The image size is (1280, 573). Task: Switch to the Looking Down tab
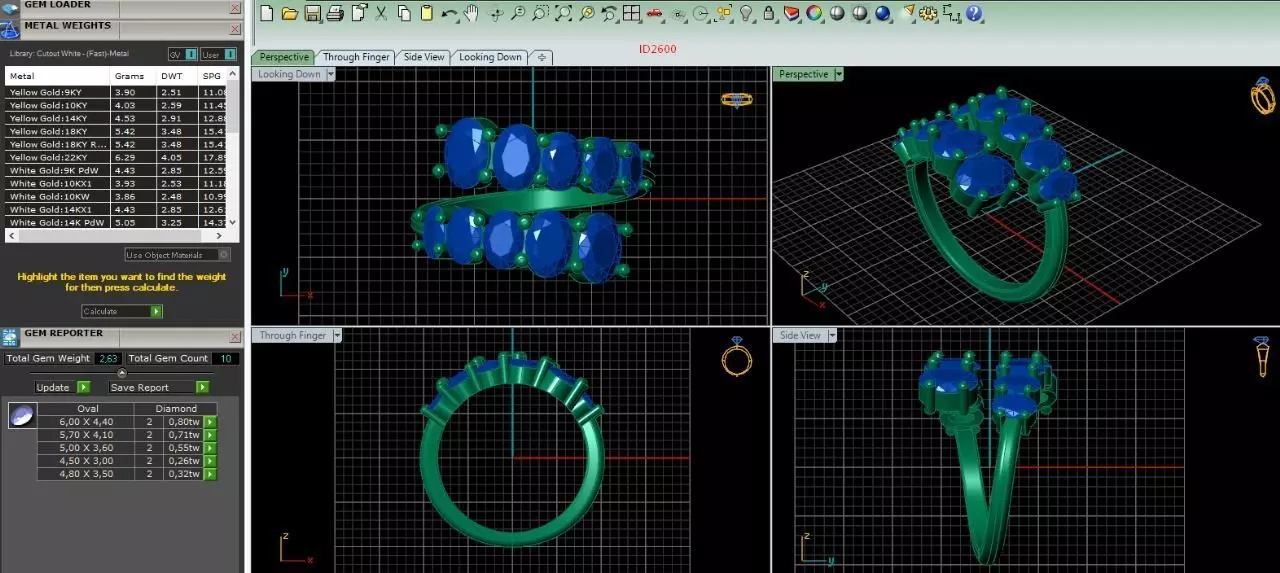pyautogui.click(x=490, y=57)
